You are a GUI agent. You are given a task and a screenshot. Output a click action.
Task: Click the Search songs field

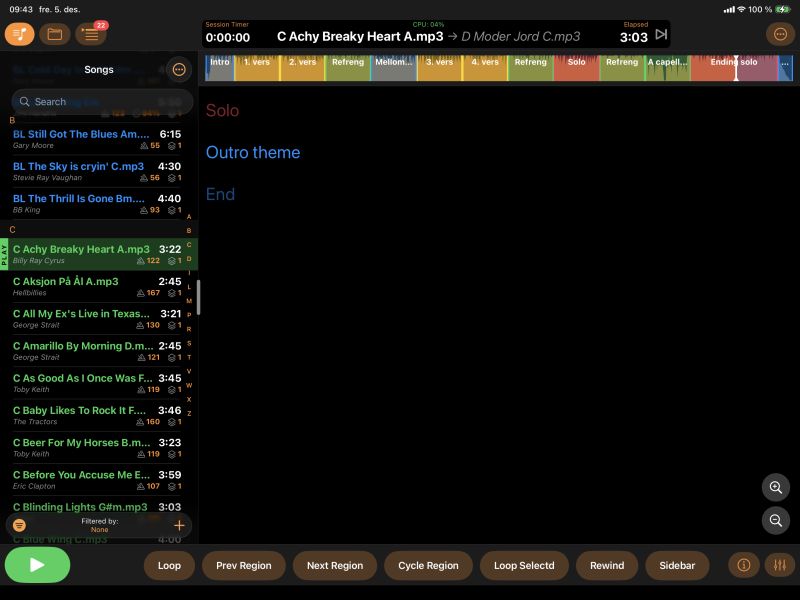click(x=100, y=101)
